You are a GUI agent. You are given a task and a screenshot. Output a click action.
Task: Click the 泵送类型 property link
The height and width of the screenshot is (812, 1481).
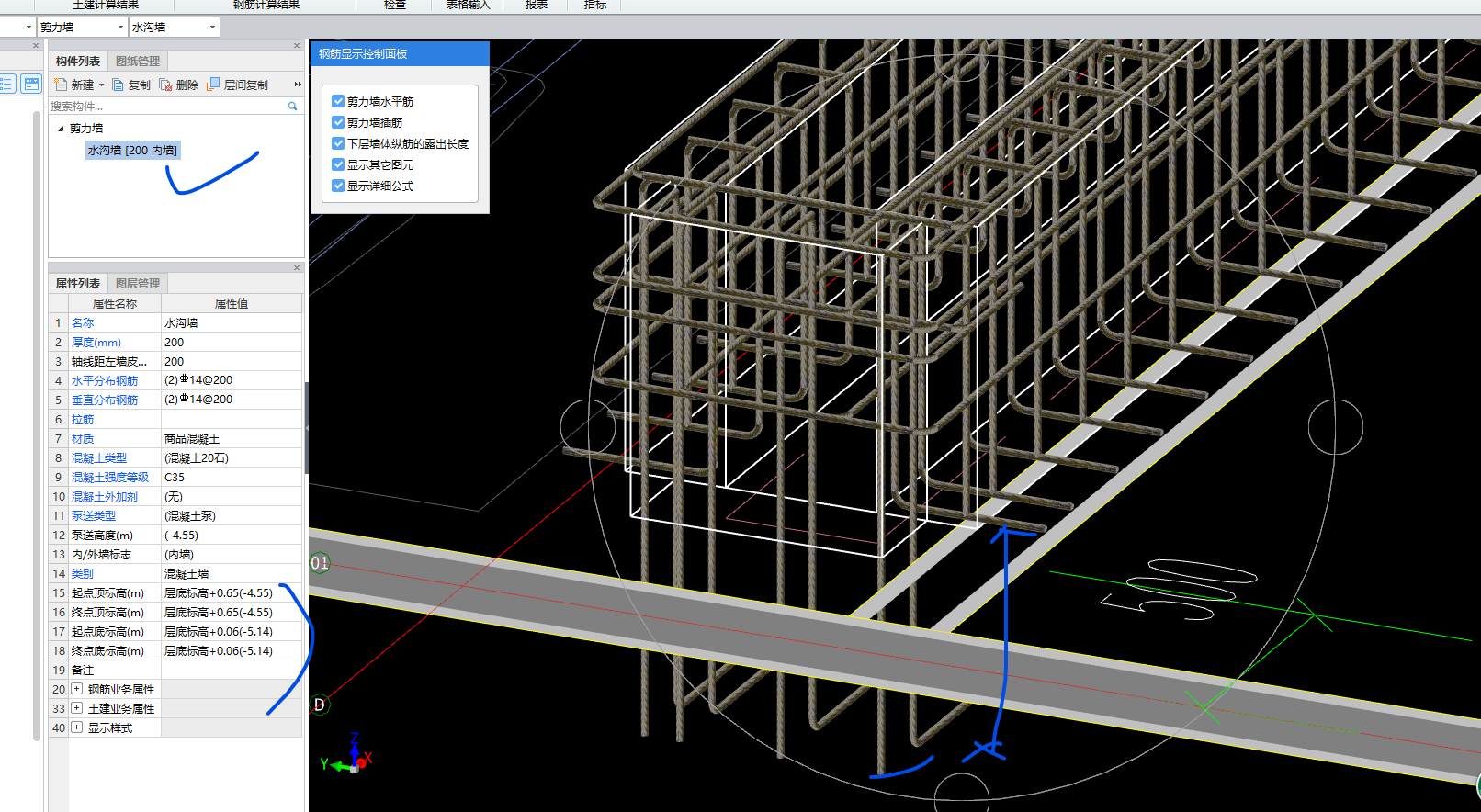tap(94, 516)
